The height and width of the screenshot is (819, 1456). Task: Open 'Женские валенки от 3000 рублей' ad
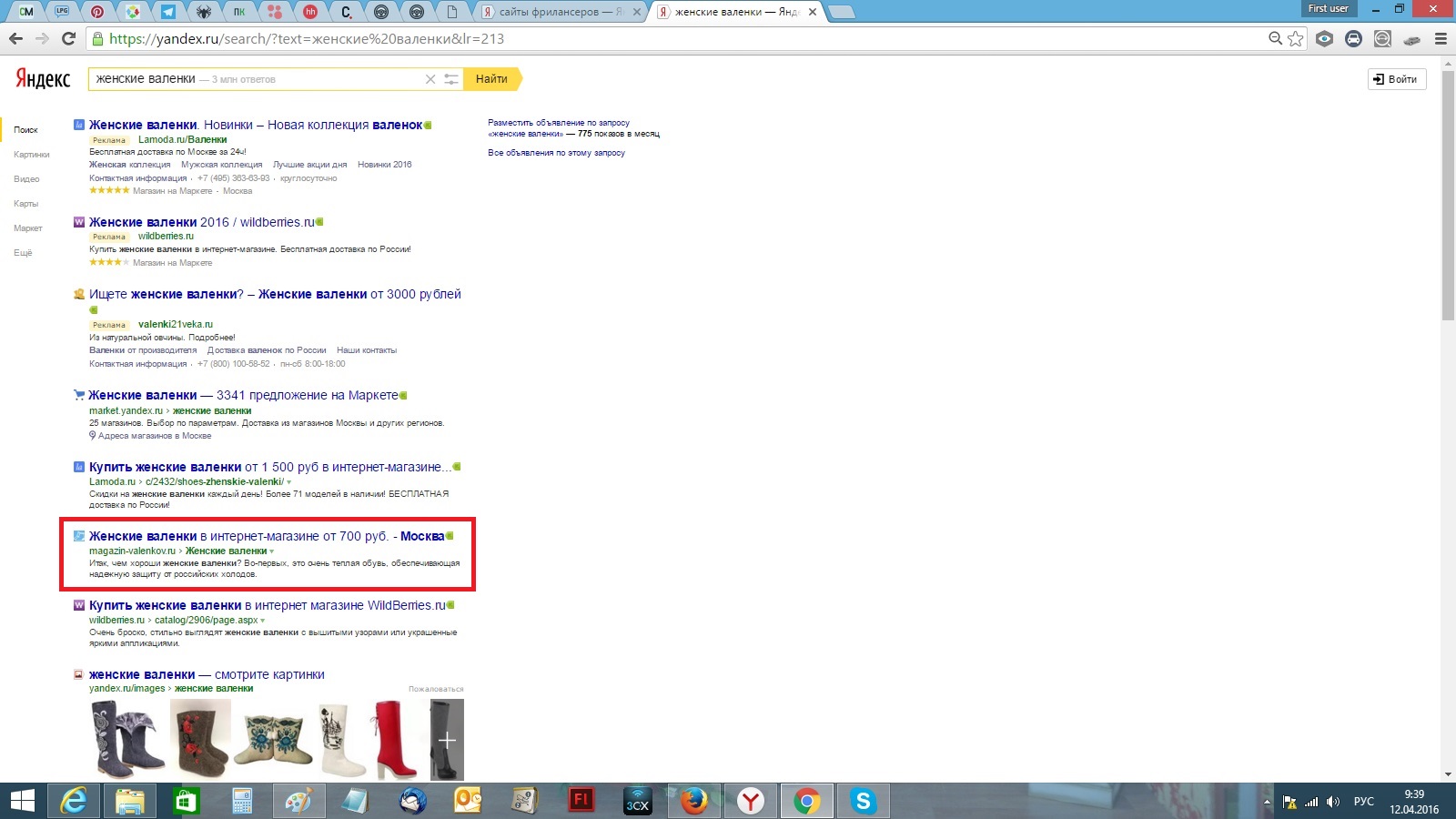click(275, 294)
